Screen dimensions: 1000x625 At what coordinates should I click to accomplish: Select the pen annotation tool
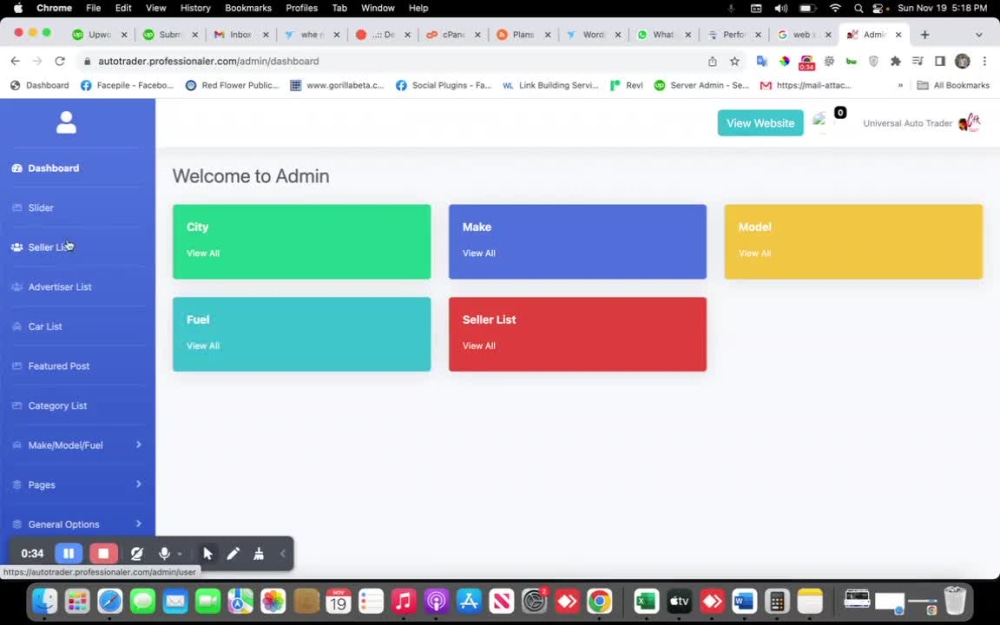[x=233, y=554]
